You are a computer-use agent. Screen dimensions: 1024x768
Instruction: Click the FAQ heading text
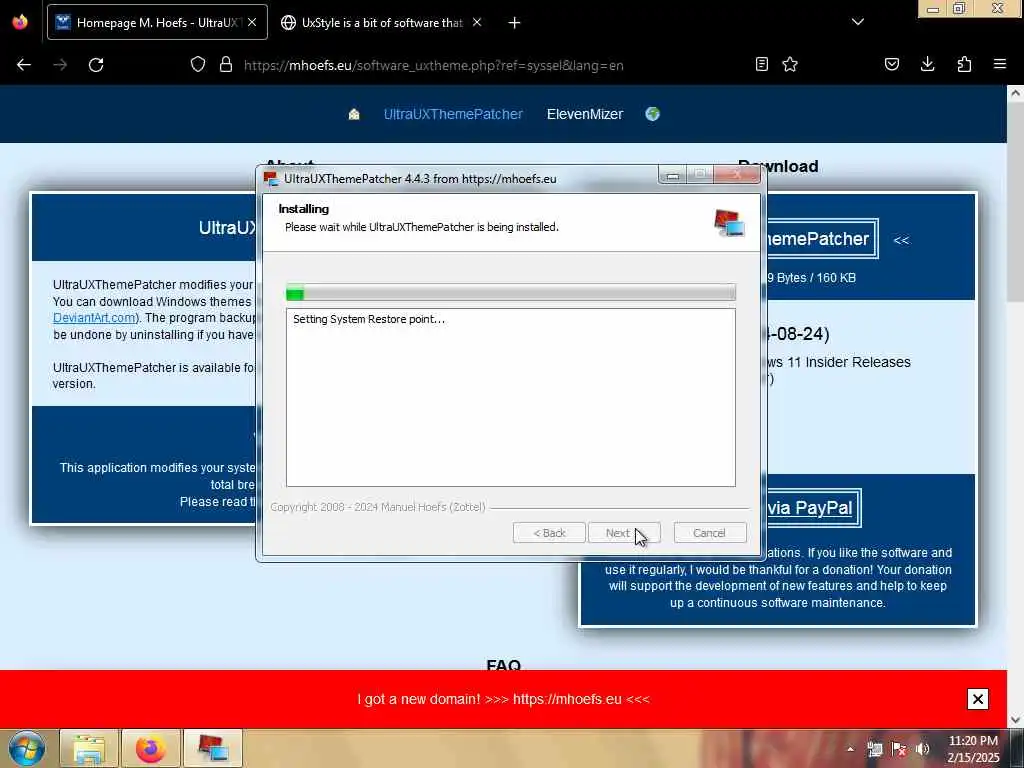(x=504, y=664)
